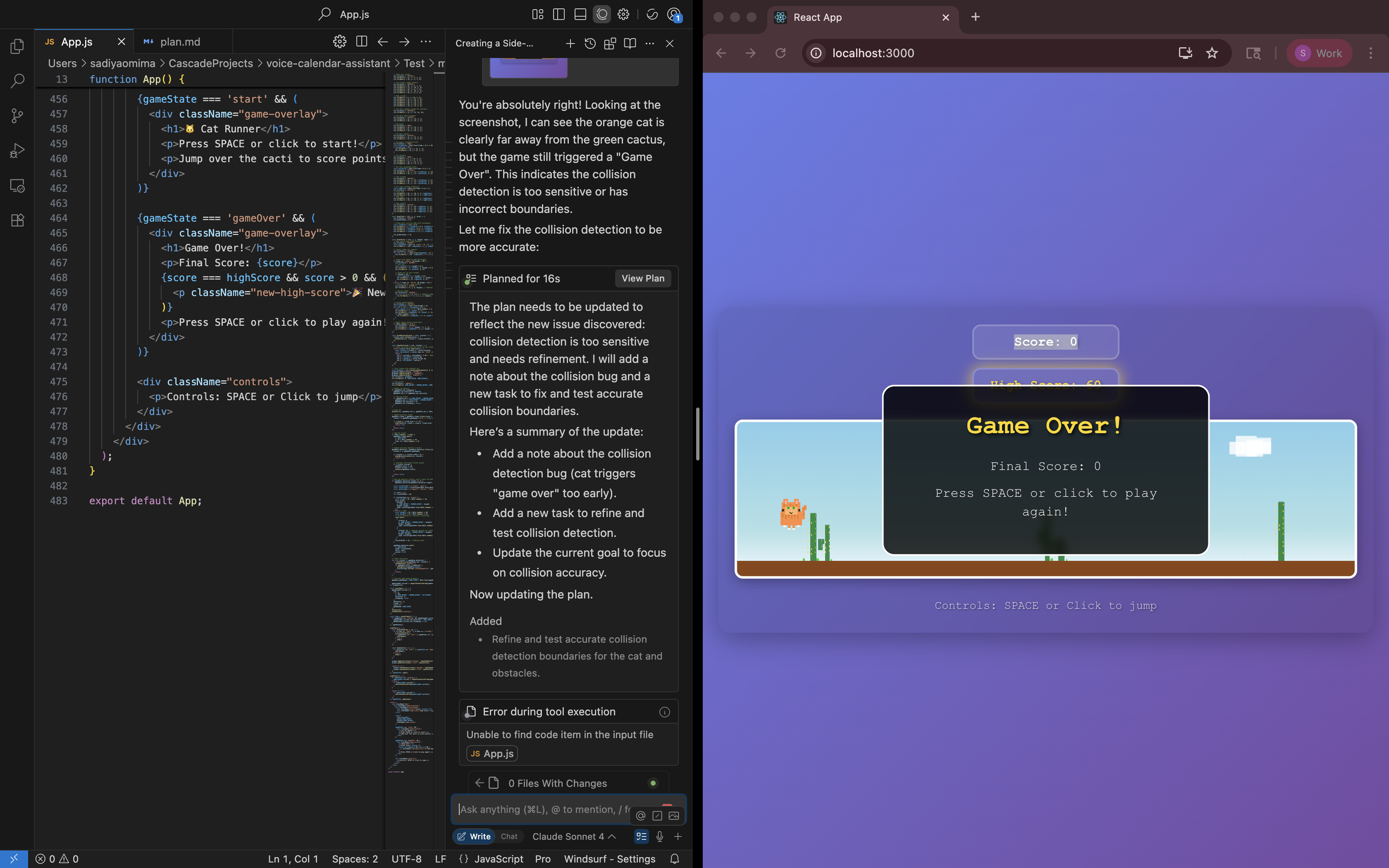Image resolution: width=1389 pixels, height=868 pixels.
Task: Open Cascade conversation history icon
Action: coord(589,44)
